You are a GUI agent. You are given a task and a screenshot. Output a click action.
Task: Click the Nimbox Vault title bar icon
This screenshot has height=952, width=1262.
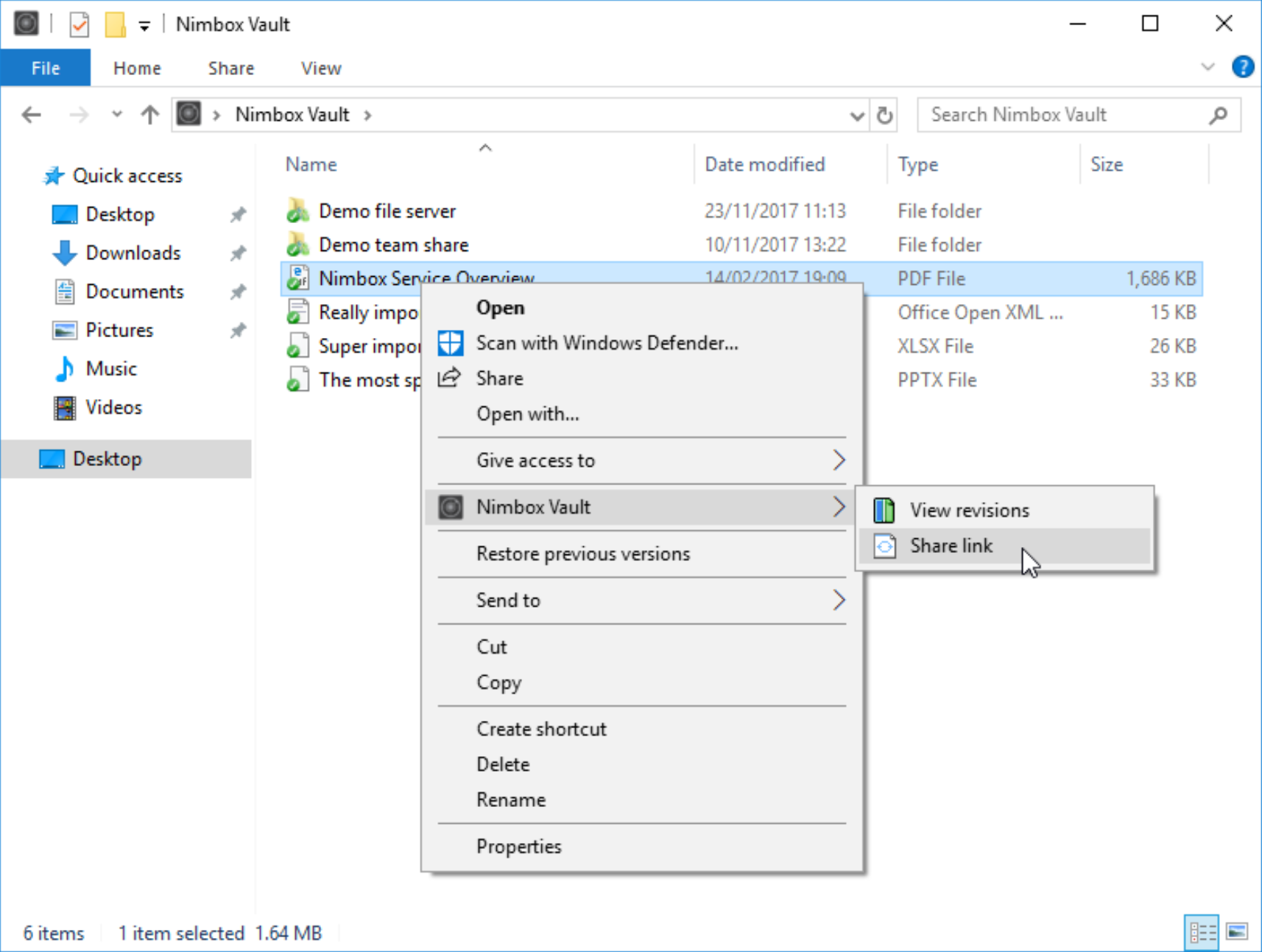click(27, 24)
